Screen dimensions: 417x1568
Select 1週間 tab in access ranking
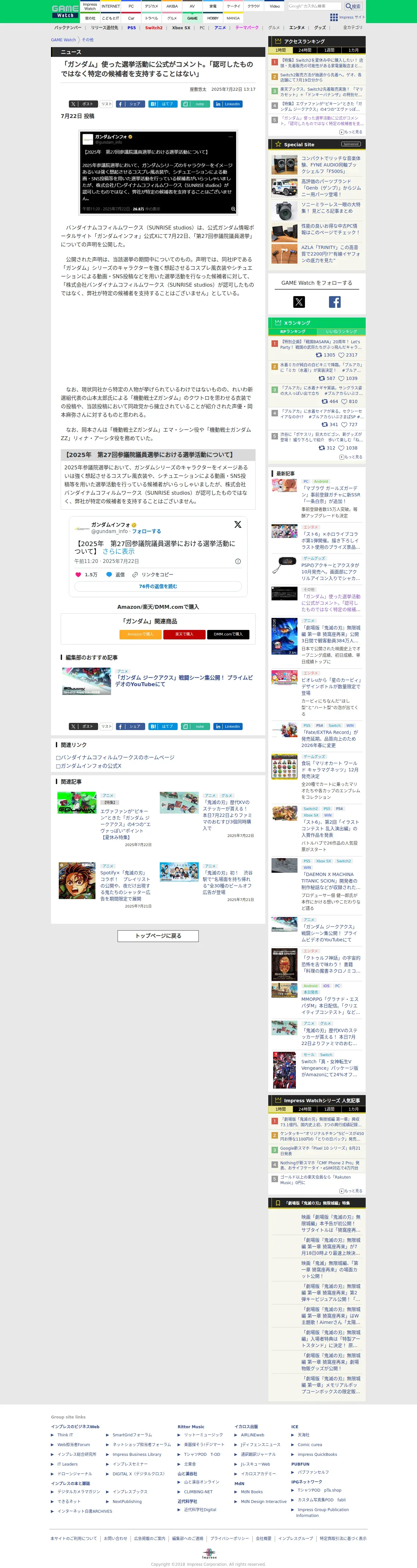329,50
